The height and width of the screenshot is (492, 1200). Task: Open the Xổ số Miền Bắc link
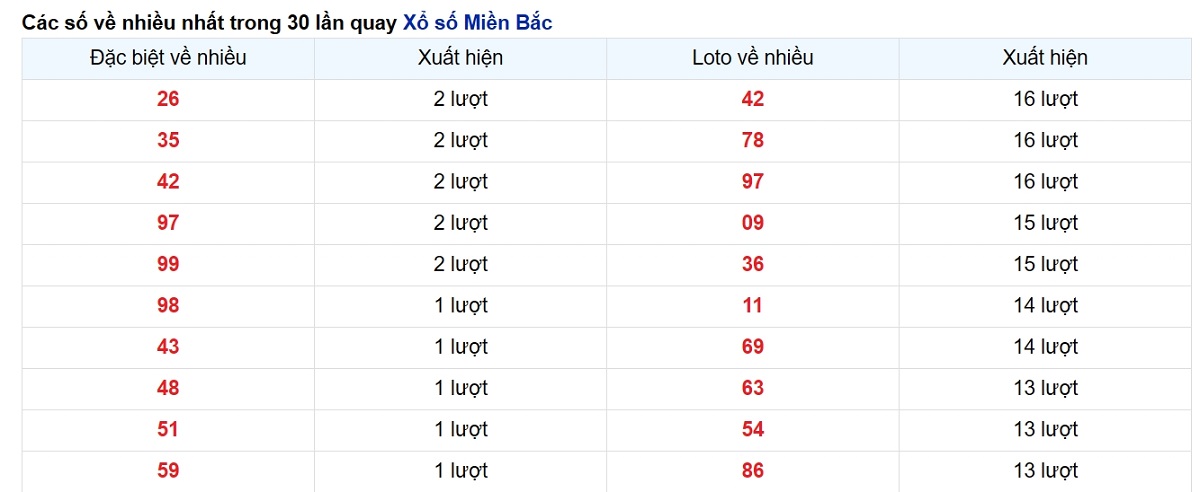click(x=477, y=22)
